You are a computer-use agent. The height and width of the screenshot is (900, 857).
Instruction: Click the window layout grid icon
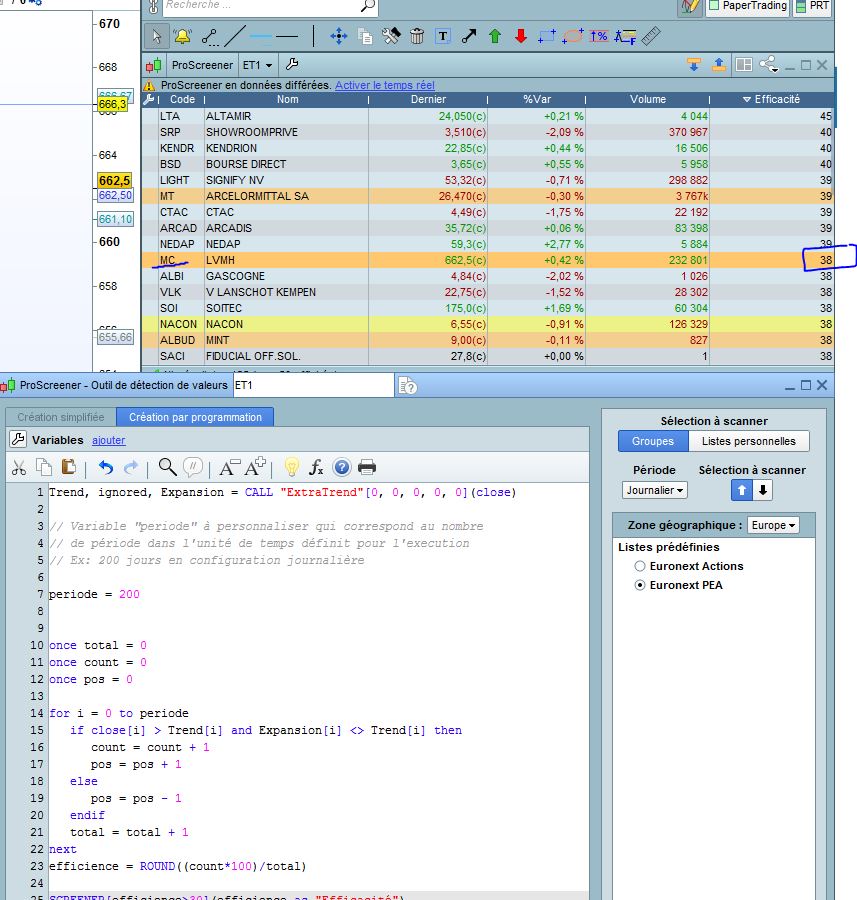pyautogui.click(x=744, y=65)
